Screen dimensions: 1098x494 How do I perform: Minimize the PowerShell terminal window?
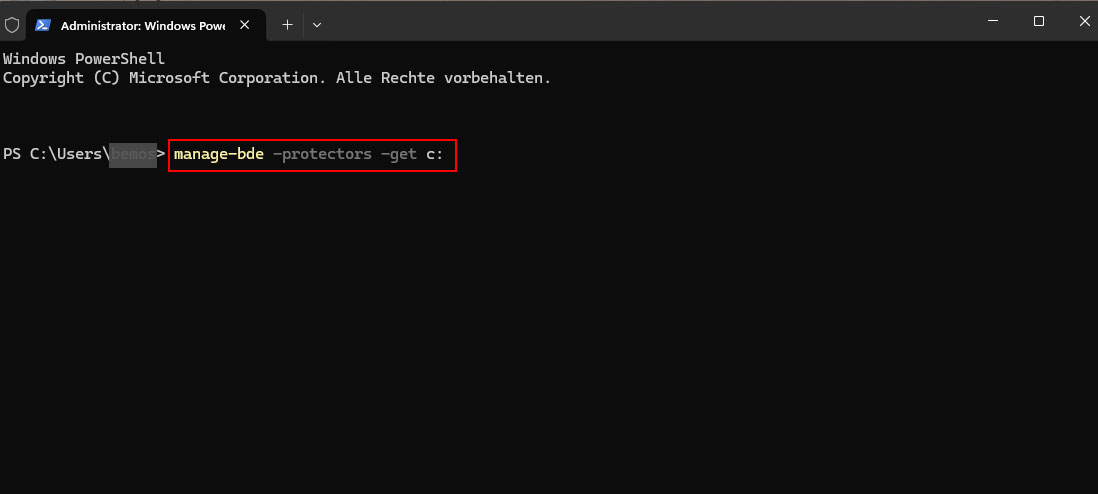pos(994,21)
